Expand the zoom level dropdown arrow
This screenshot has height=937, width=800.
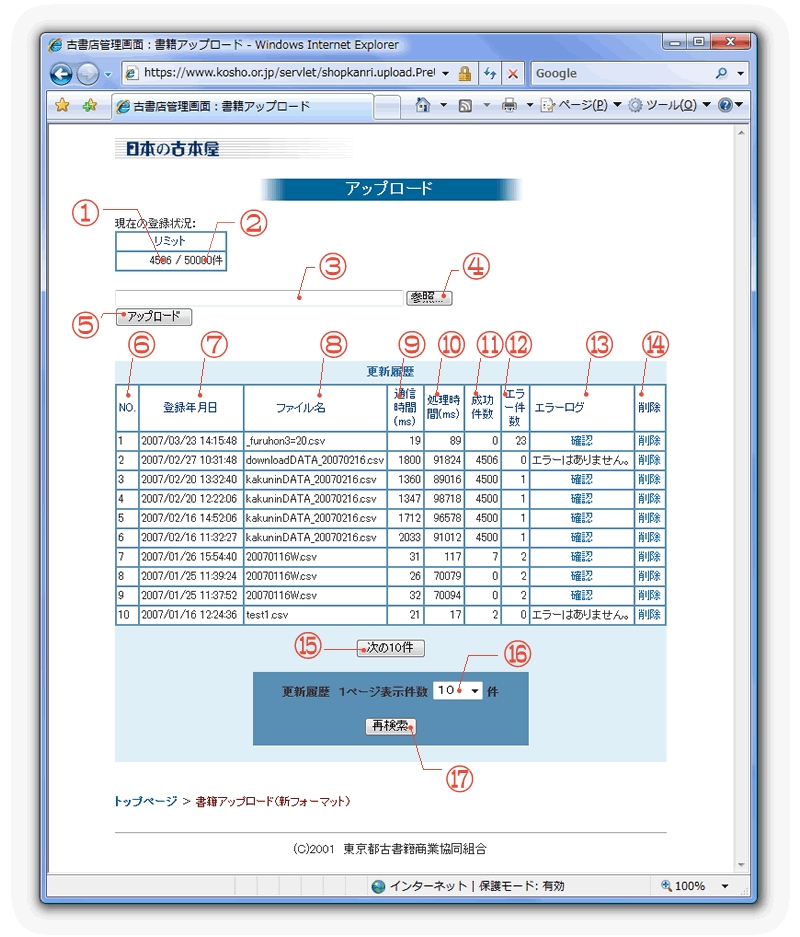click(725, 886)
